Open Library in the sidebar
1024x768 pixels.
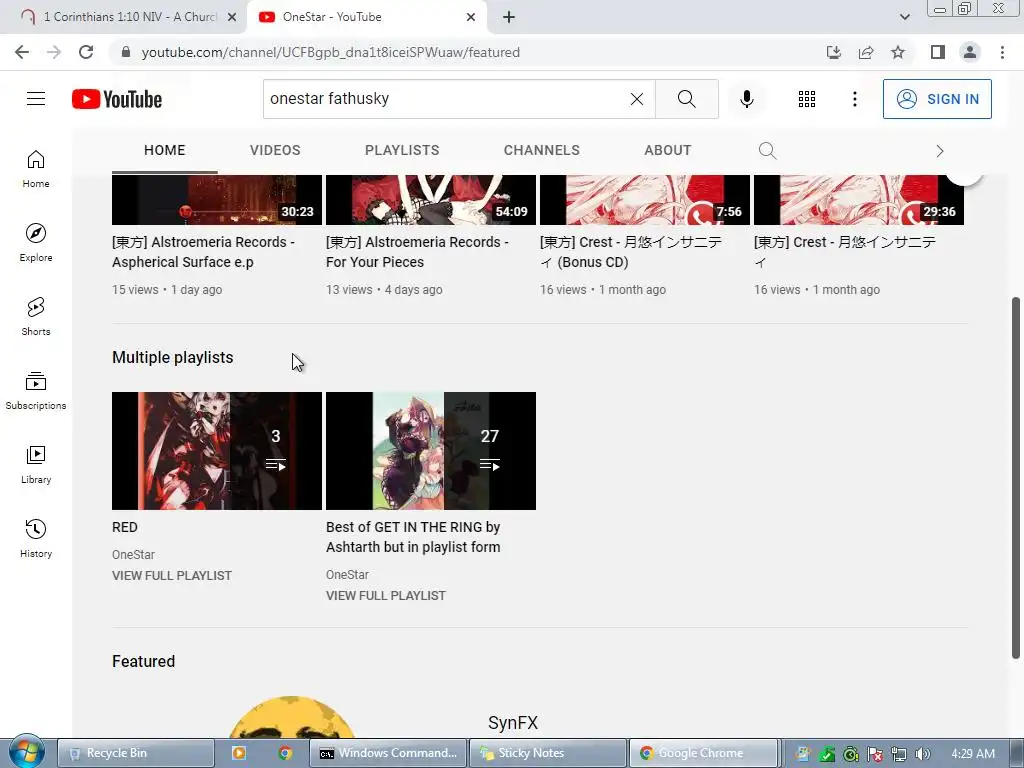pos(36,464)
